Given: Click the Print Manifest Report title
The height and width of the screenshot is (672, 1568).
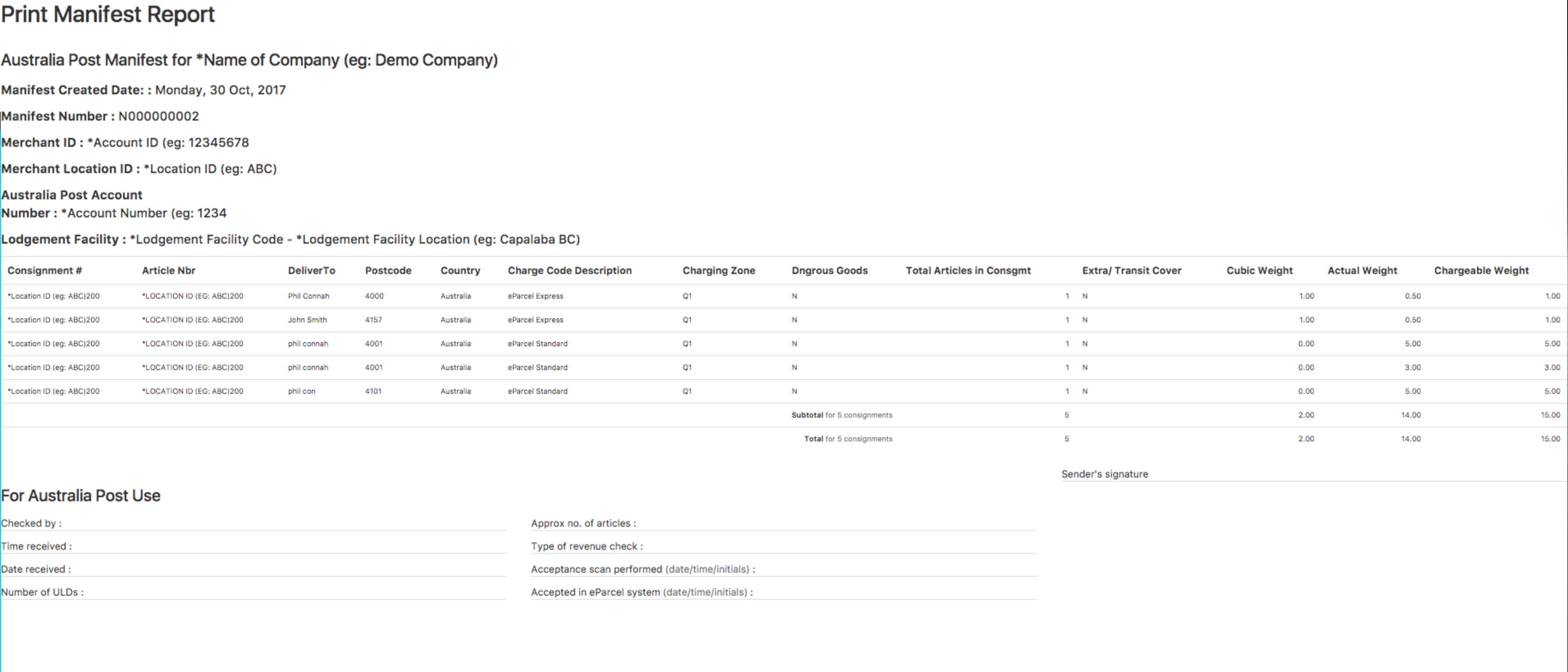Looking at the screenshot, I should 108,14.
